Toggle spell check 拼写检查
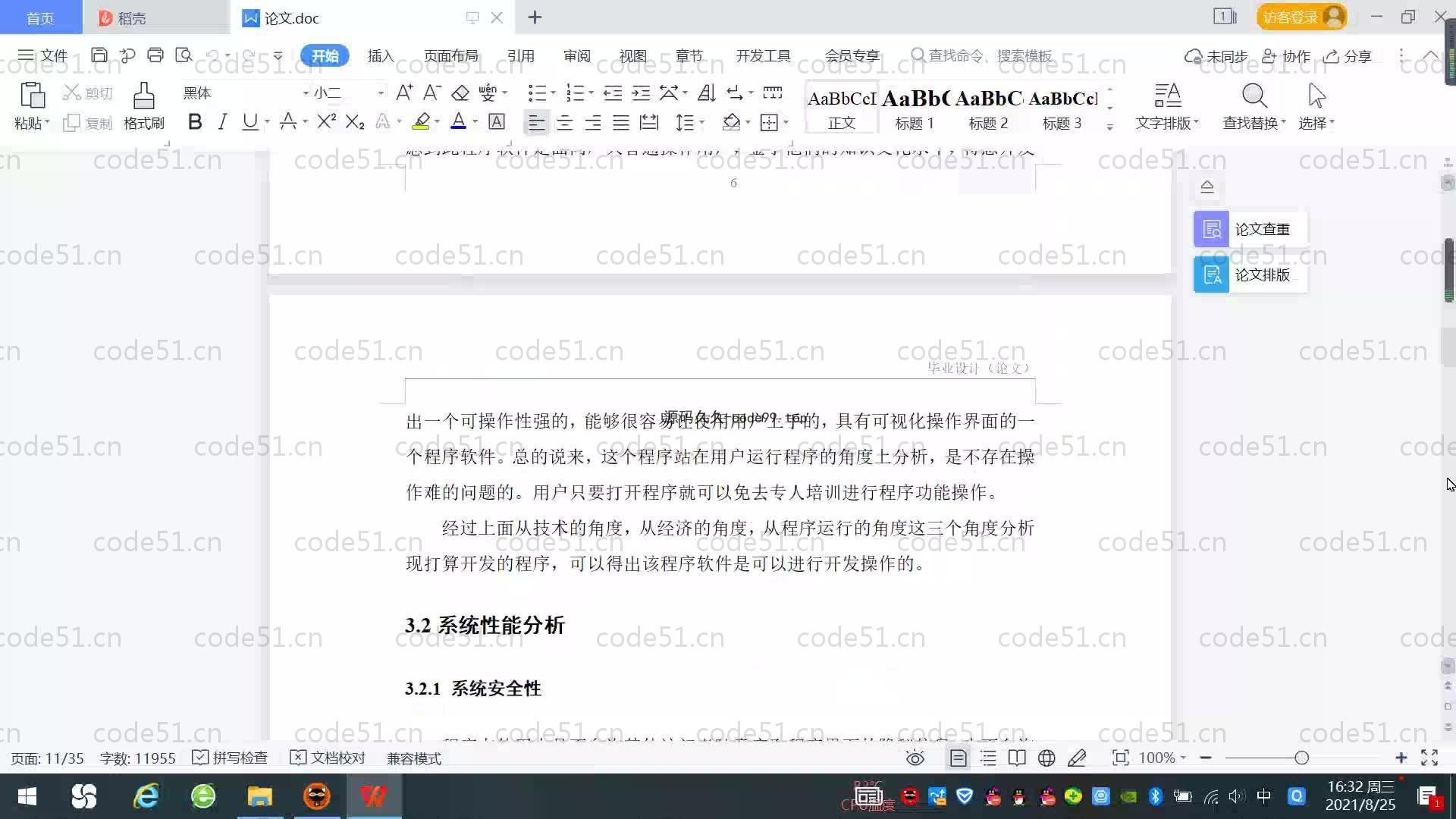Screen dimensions: 1456x819 [230, 758]
